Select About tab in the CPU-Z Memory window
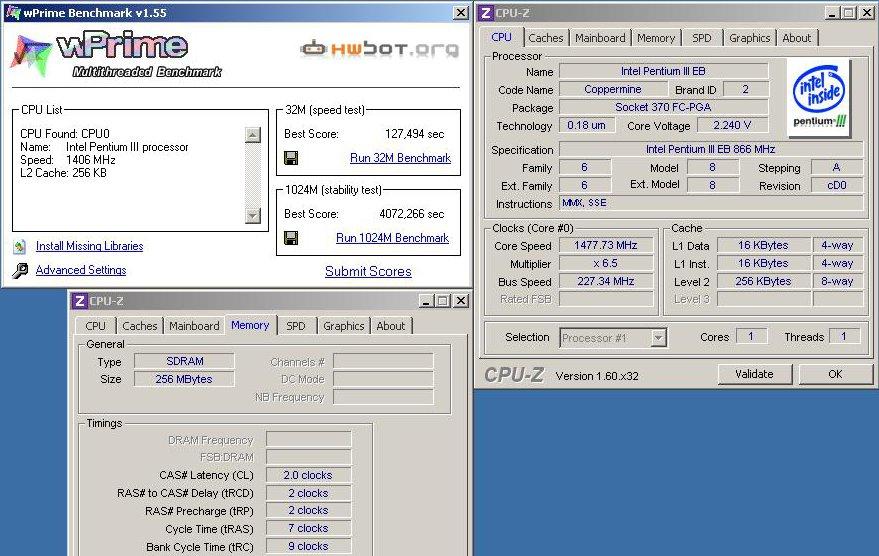Screen dimensions: 879x556 (x=391, y=326)
